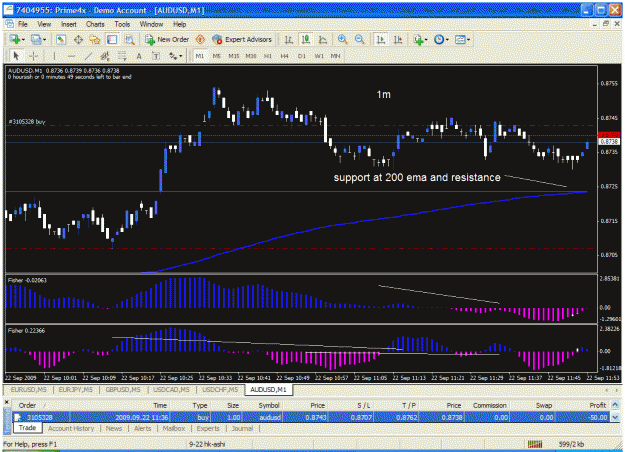Open the Help menu

coord(179,24)
